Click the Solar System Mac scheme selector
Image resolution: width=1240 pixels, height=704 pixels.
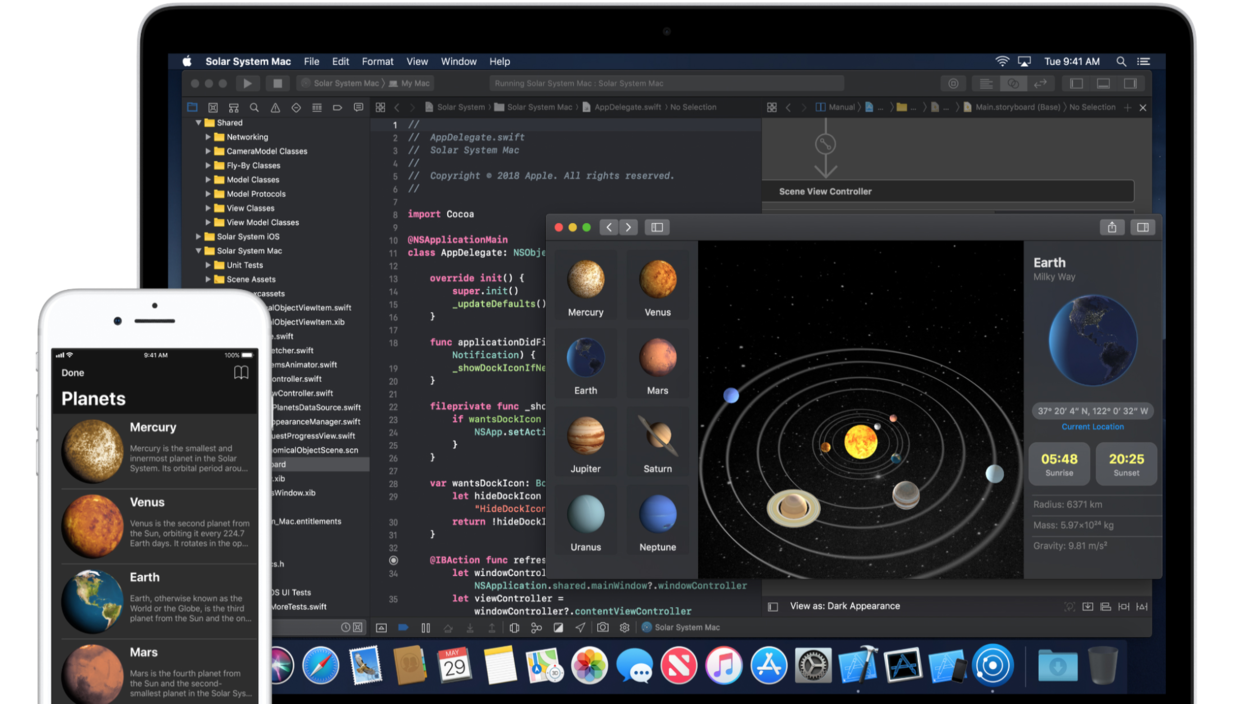click(x=340, y=84)
